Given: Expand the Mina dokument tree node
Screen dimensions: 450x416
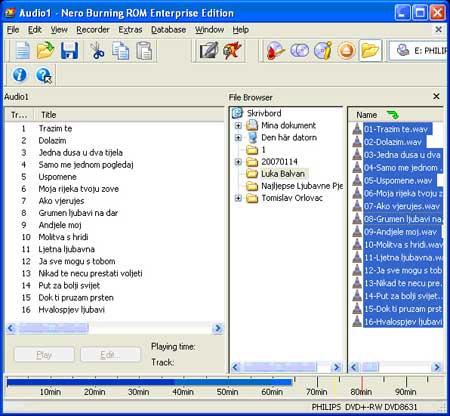Looking at the screenshot, I should [238, 126].
